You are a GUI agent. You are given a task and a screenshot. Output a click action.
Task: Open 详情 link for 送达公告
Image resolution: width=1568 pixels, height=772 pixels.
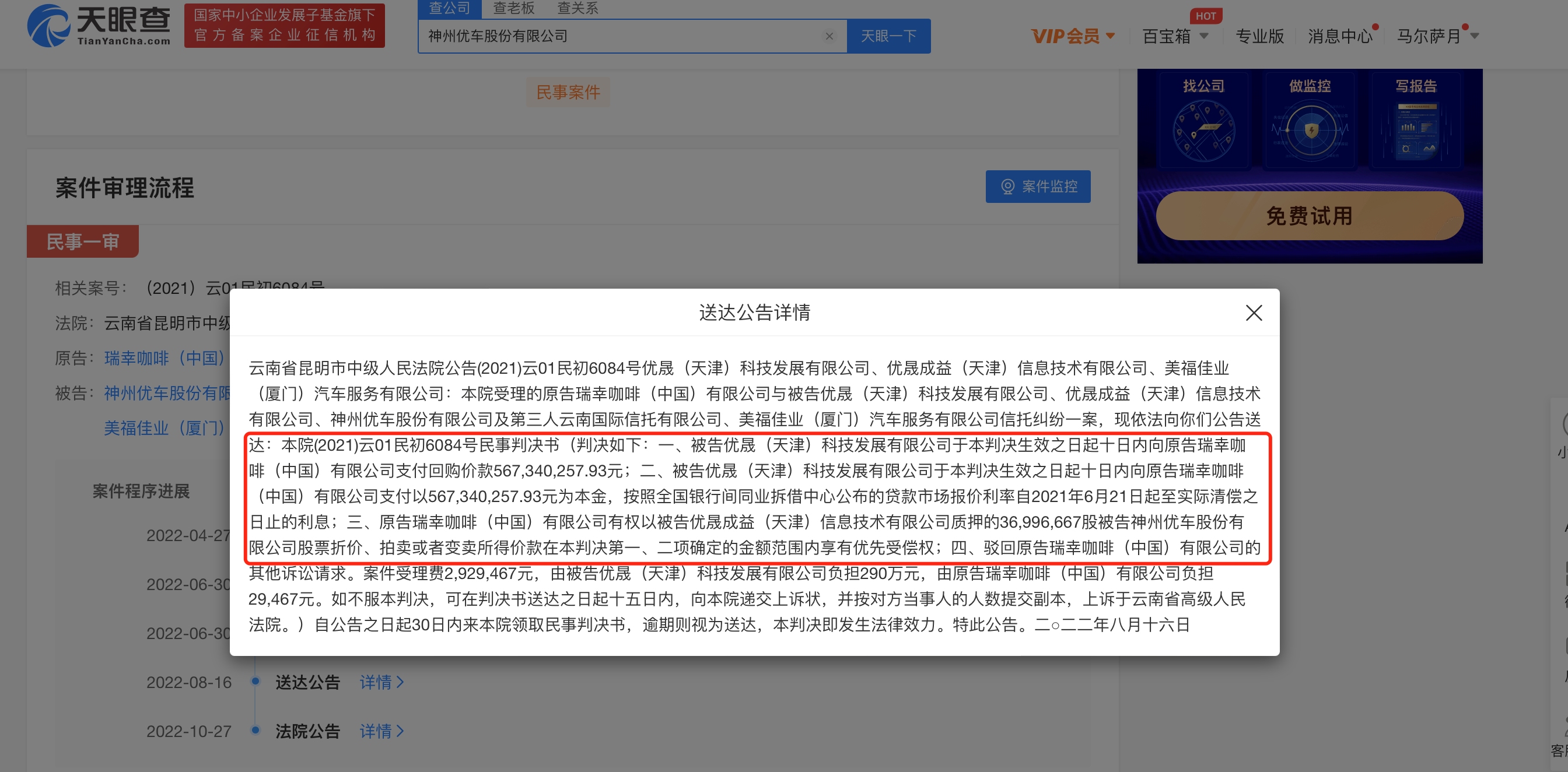click(381, 682)
